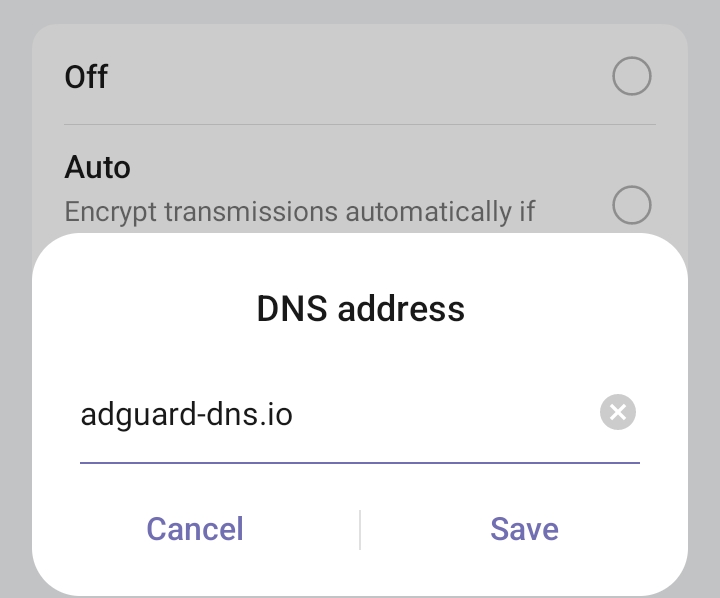Click the divider between Cancel and Save
Image resolution: width=720 pixels, height=598 pixels.
coord(360,529)
